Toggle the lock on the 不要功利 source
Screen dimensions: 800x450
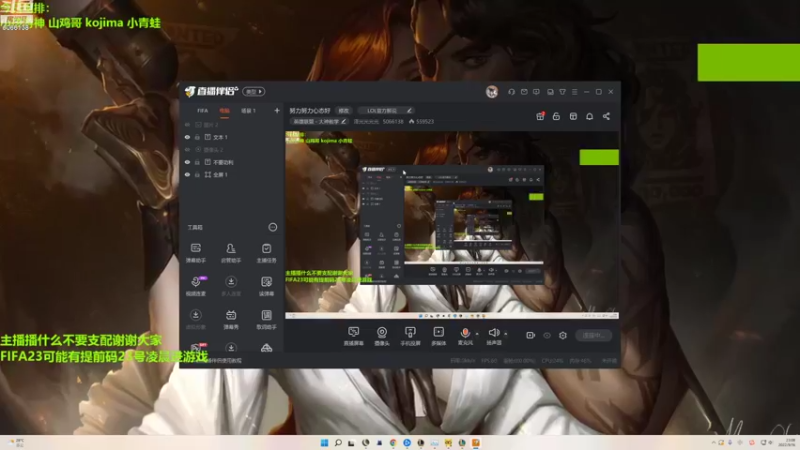(x=197, y=162)
